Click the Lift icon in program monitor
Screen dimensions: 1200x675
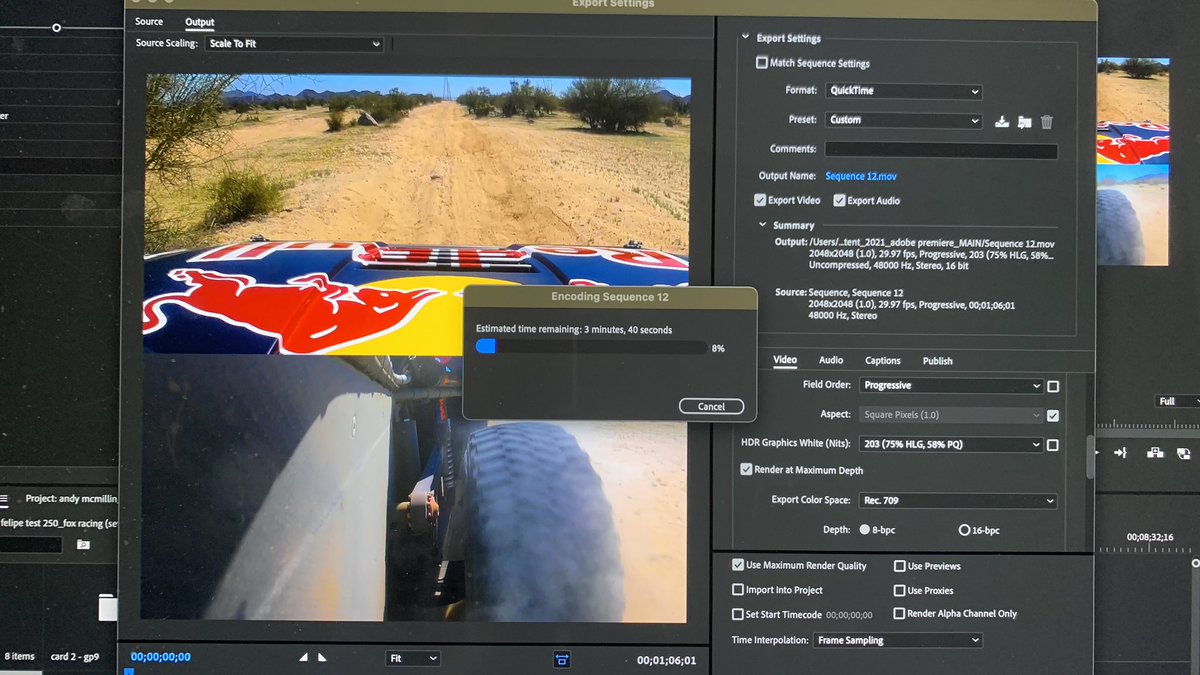[x=1155, y=453]
